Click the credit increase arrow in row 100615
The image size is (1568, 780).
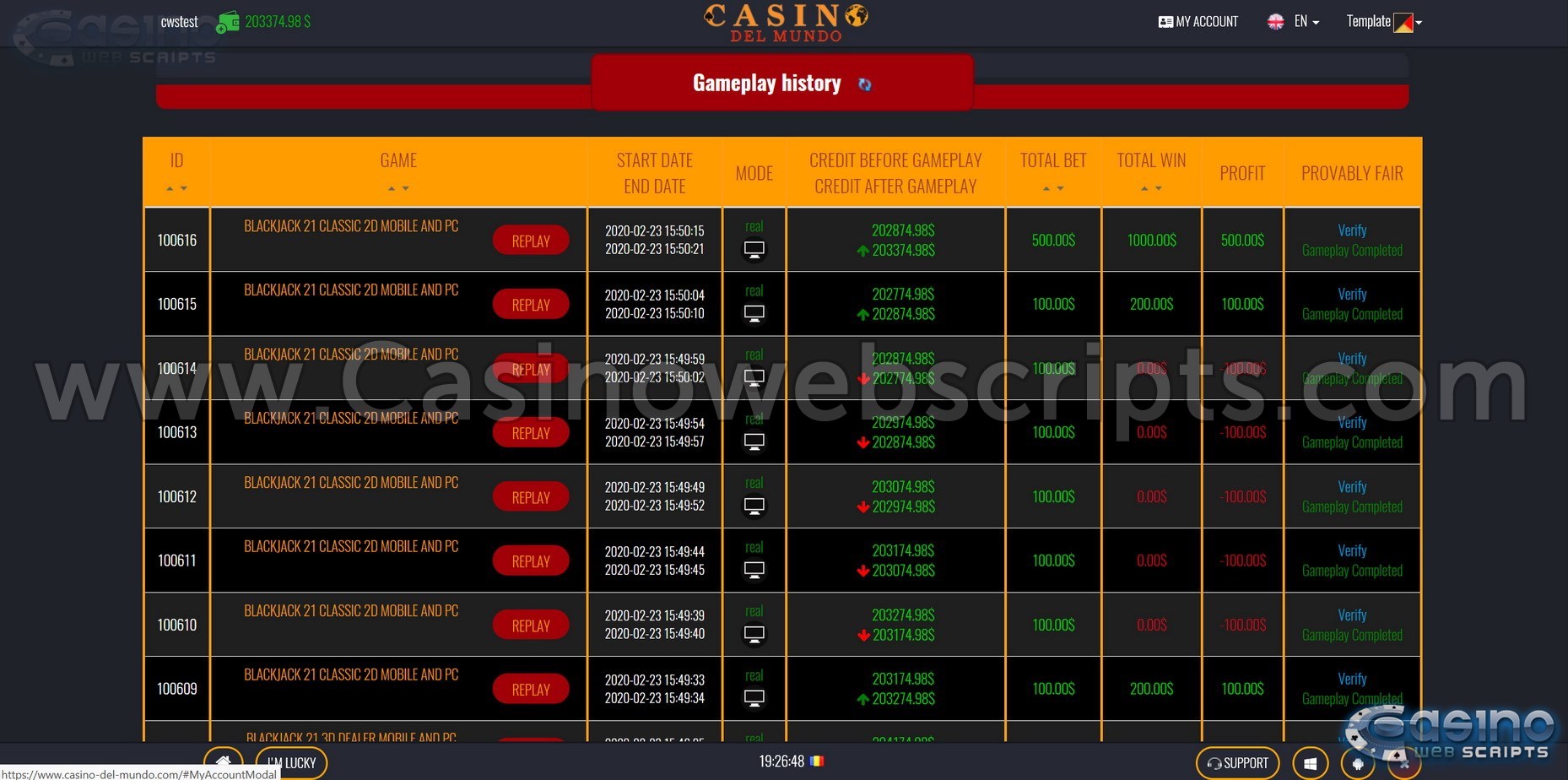pos(862,315)
